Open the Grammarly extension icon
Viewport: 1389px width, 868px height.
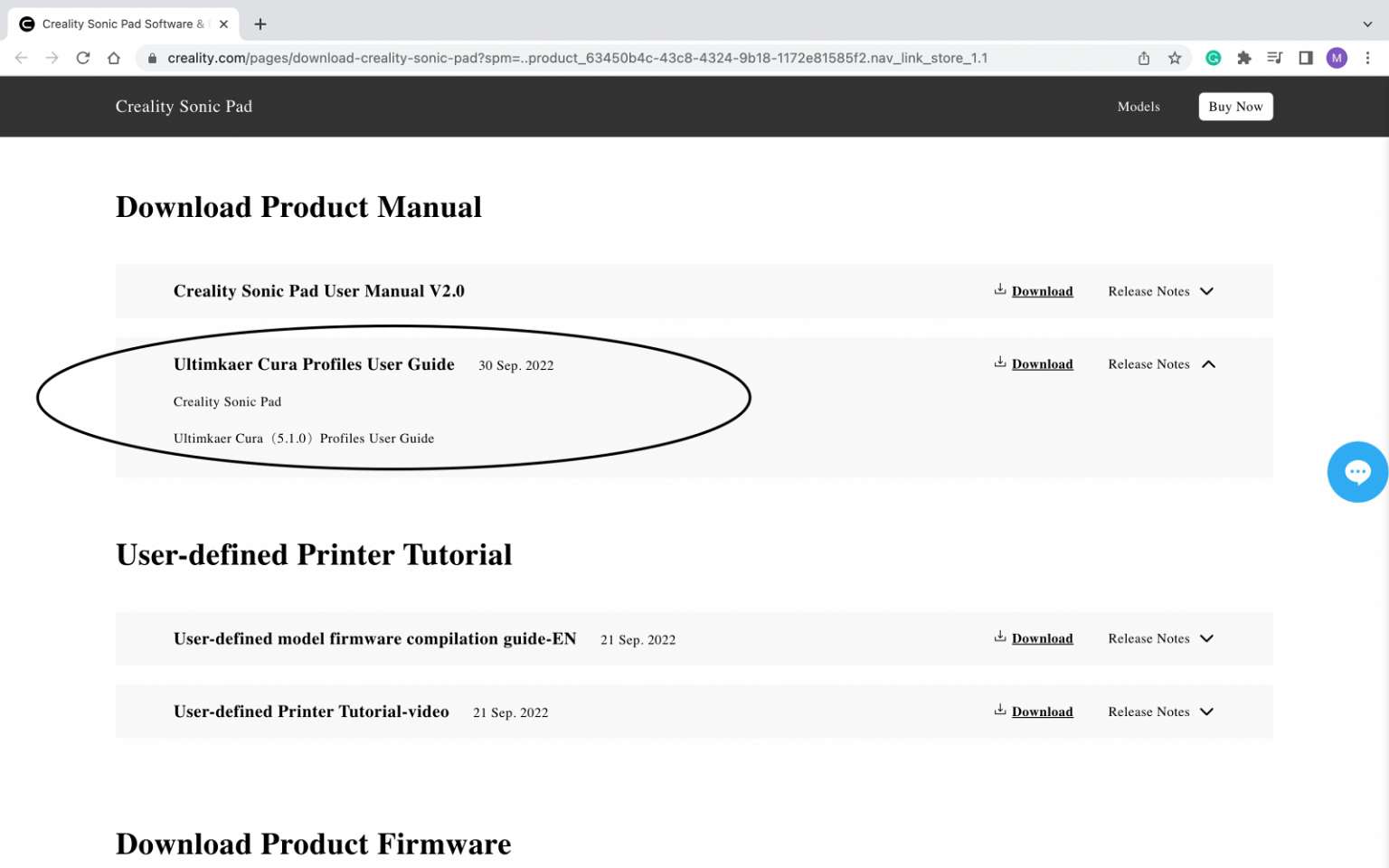(x=1214, y=58)
